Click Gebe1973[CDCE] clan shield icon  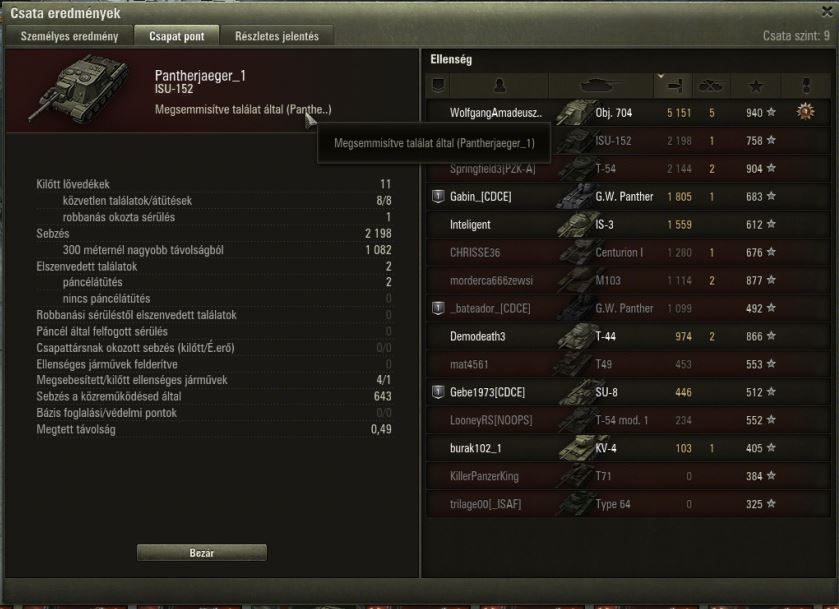[438, 392]
